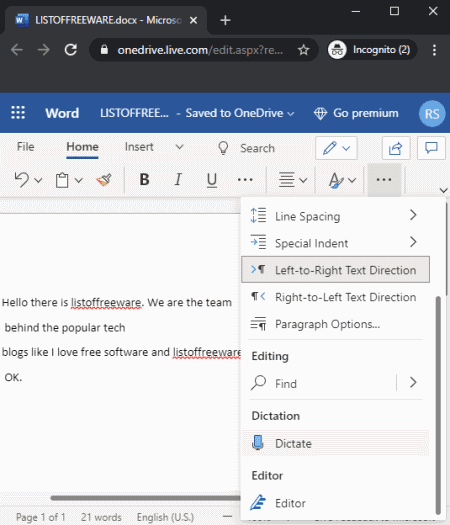Select Right-to-Left Text Direction
Viewport: 450px width, 525px height.
coord(335,297)
